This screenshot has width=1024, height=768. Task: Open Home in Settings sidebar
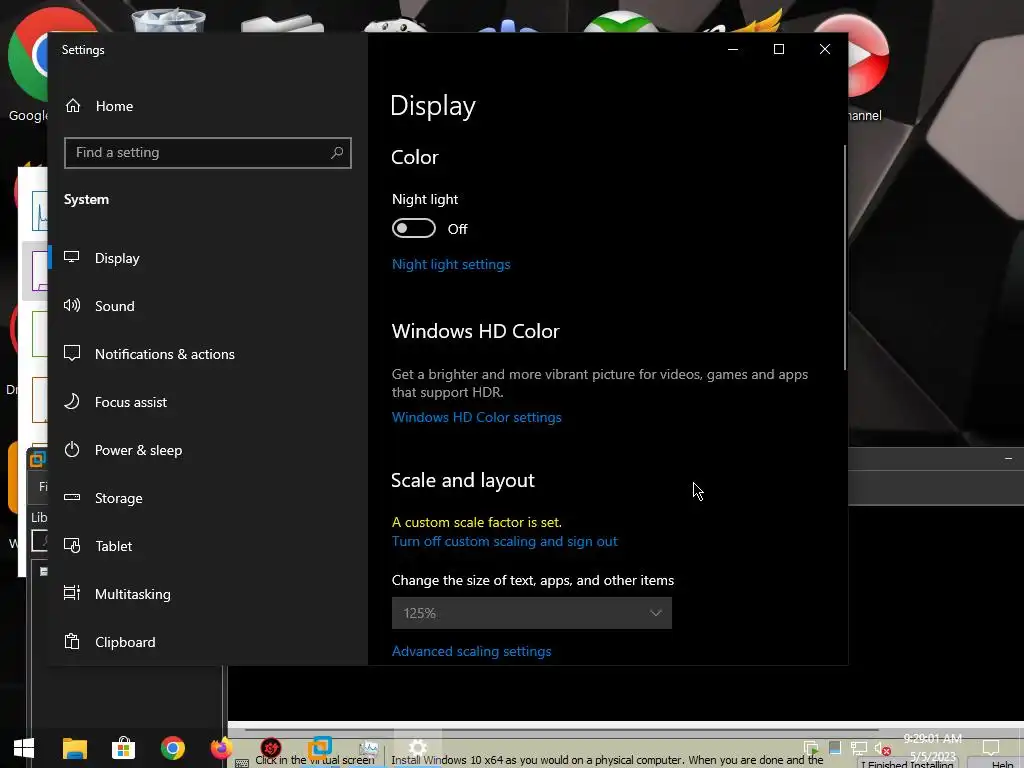[99, 106]
